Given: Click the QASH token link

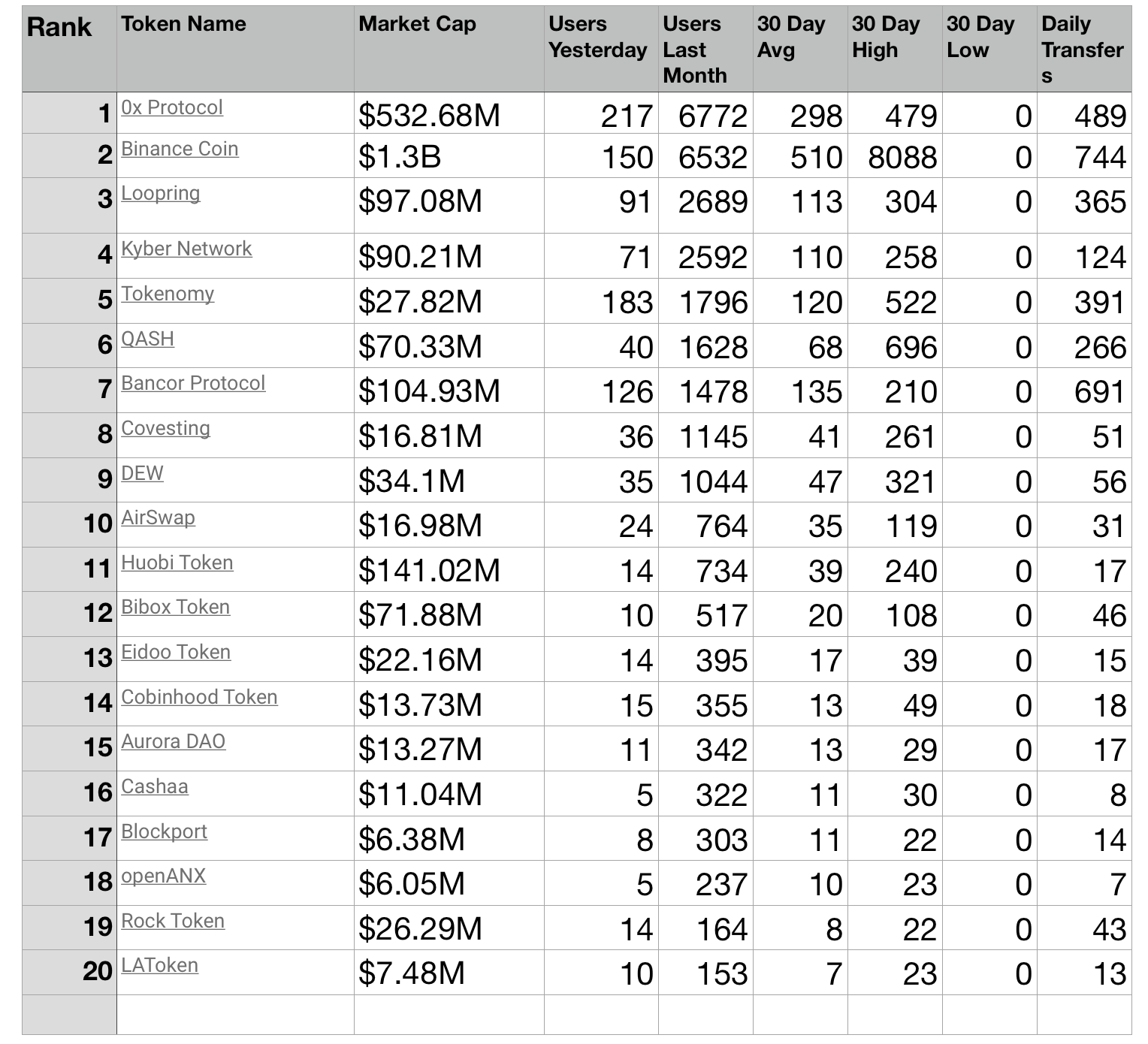Looking at the screenshot, I should pos(147,339).
